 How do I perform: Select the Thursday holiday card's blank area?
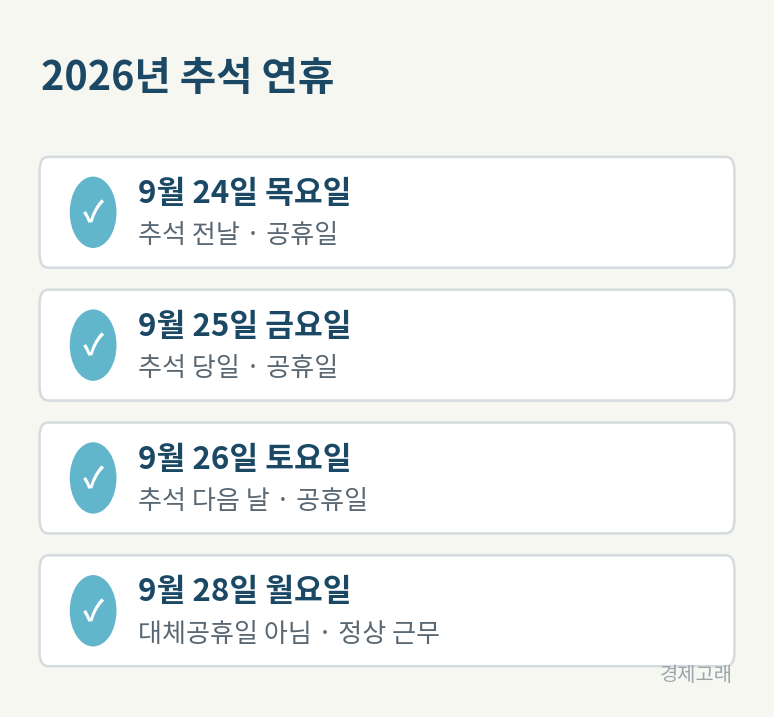(543, 212)
